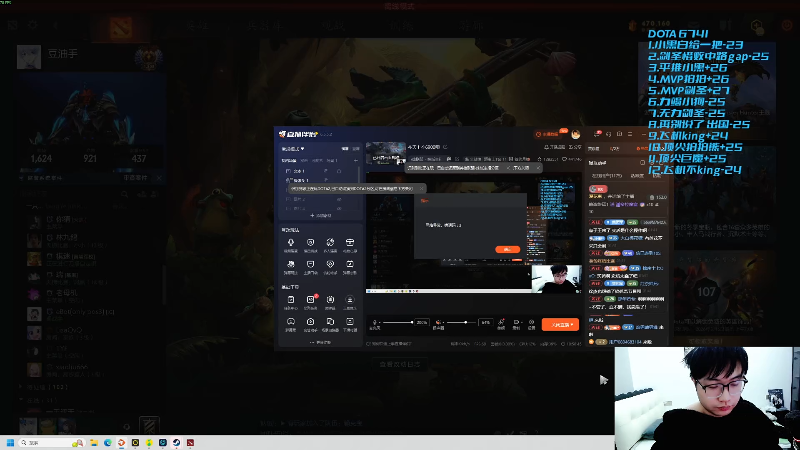Click the striped banner icon at Dota bottom bar
Image resolution: width=800 pixels, height=450 pixels.
[149, 426]
